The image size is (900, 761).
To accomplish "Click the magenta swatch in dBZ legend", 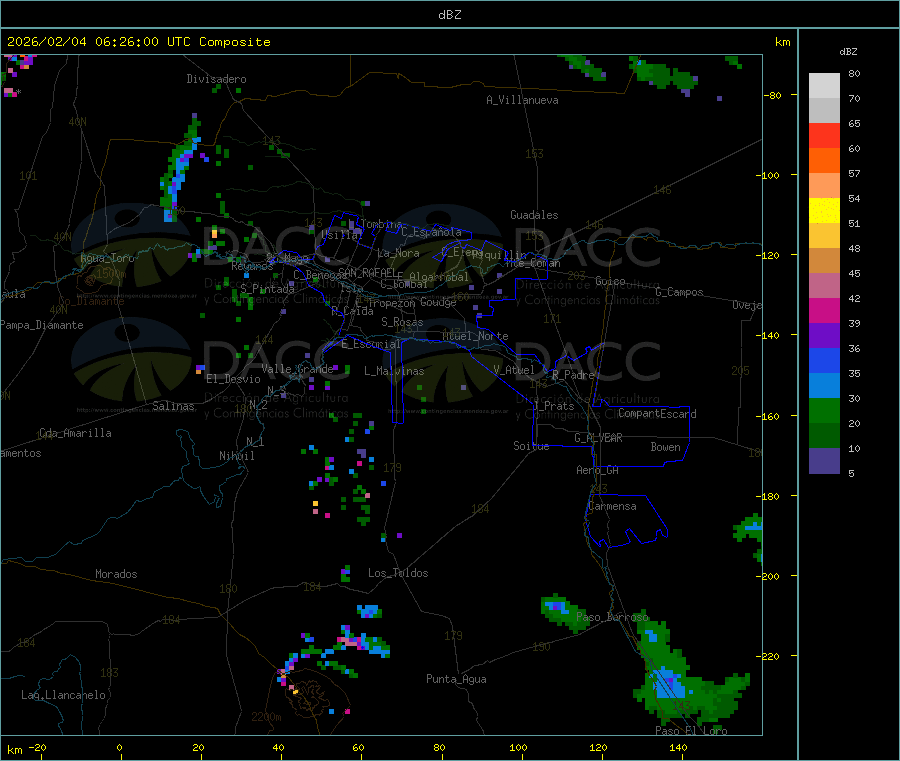I will coord(824,310).
